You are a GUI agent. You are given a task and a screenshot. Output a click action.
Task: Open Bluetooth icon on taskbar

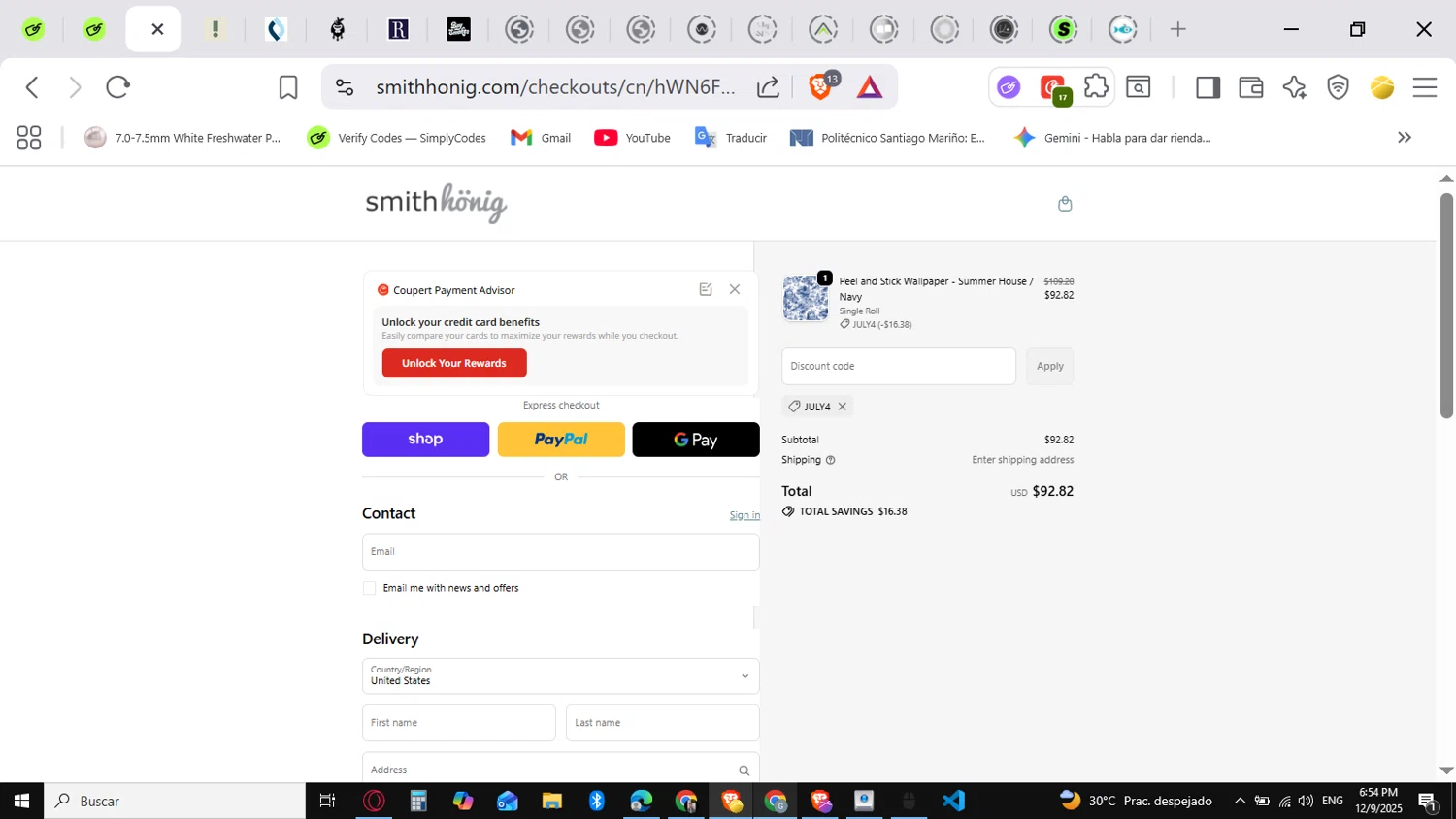tap(597, 801)
